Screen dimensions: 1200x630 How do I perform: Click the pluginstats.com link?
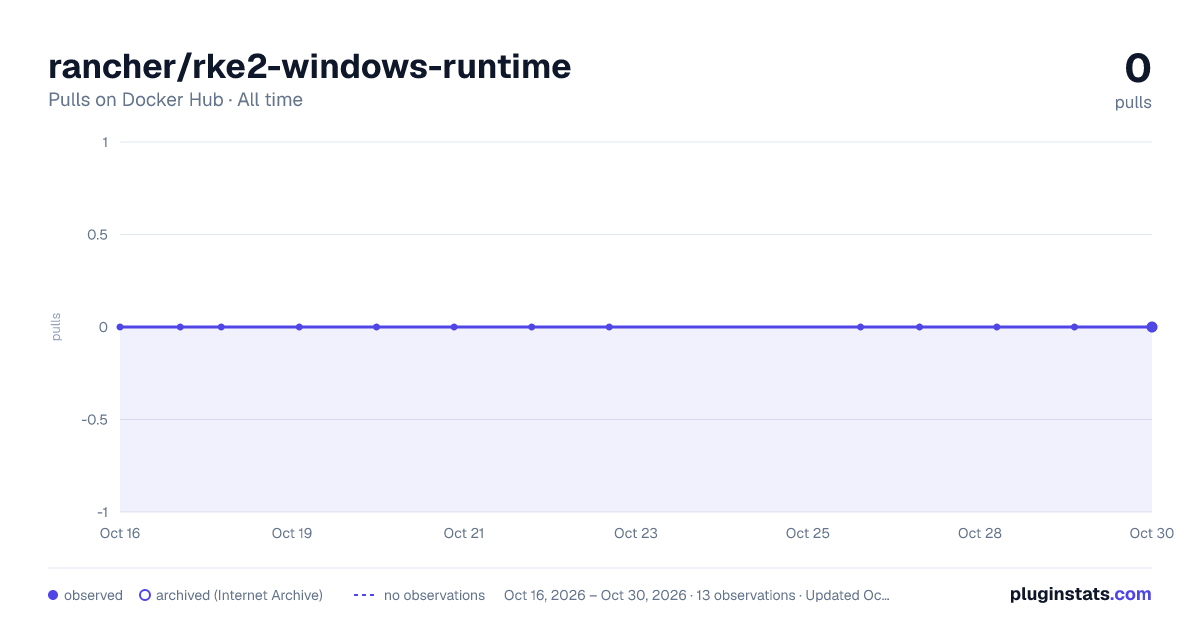tap(1080, 594)
